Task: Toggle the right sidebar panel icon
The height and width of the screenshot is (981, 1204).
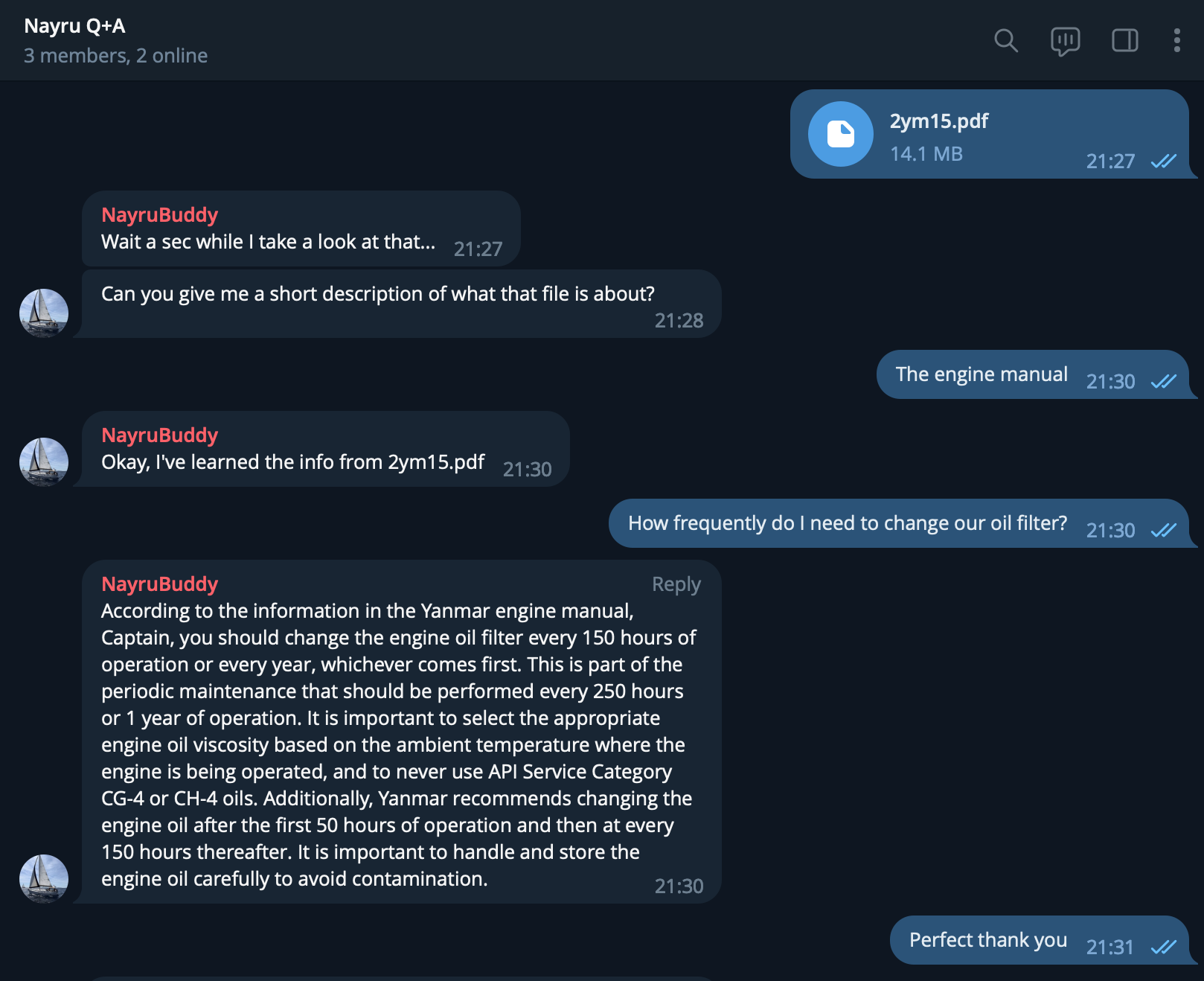Action: pyautogui.click(x=1124, y=40)
